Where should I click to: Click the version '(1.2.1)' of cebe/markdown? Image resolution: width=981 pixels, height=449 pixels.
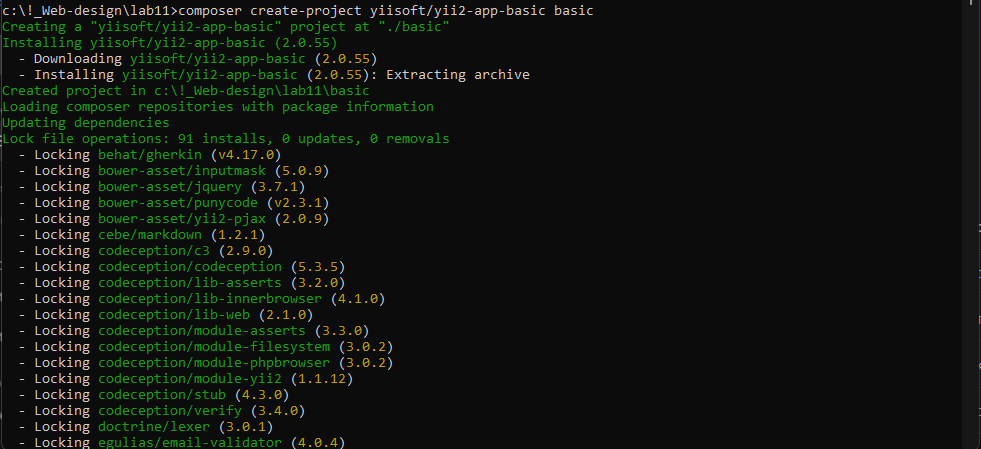tap(238, 235)
